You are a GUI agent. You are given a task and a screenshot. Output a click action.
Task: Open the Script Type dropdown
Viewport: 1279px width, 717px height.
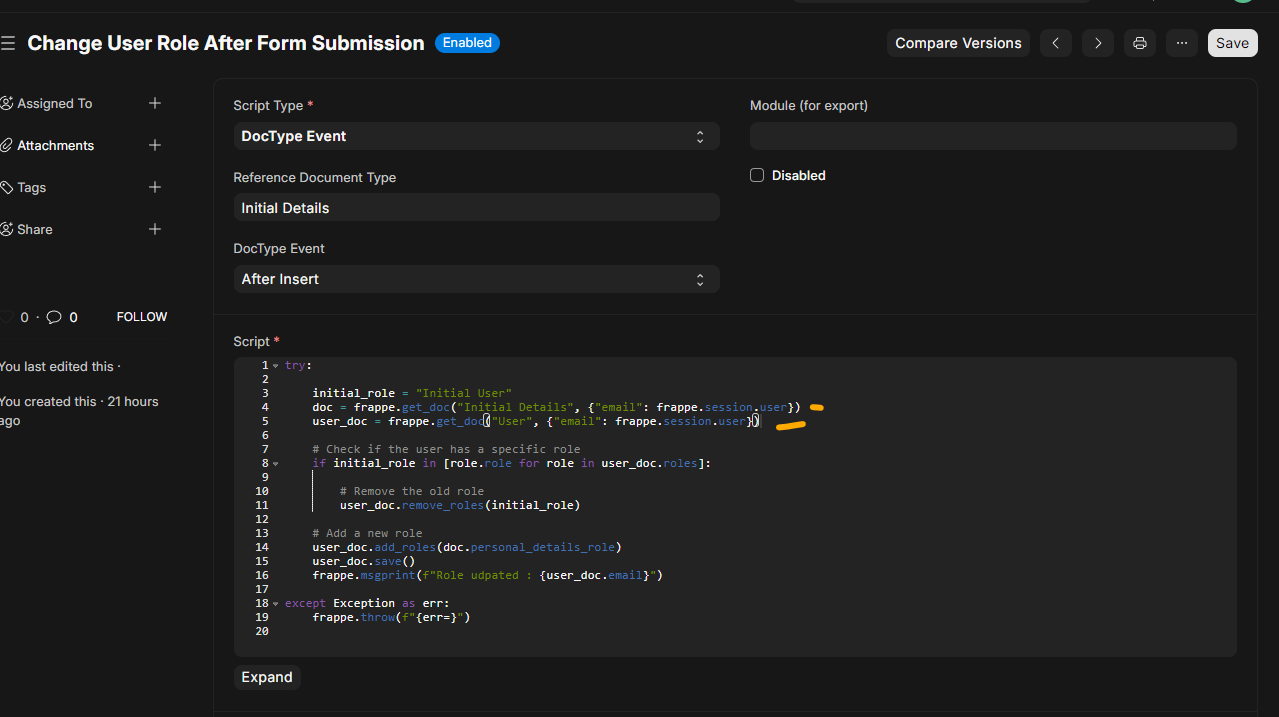tap(476, 136)
